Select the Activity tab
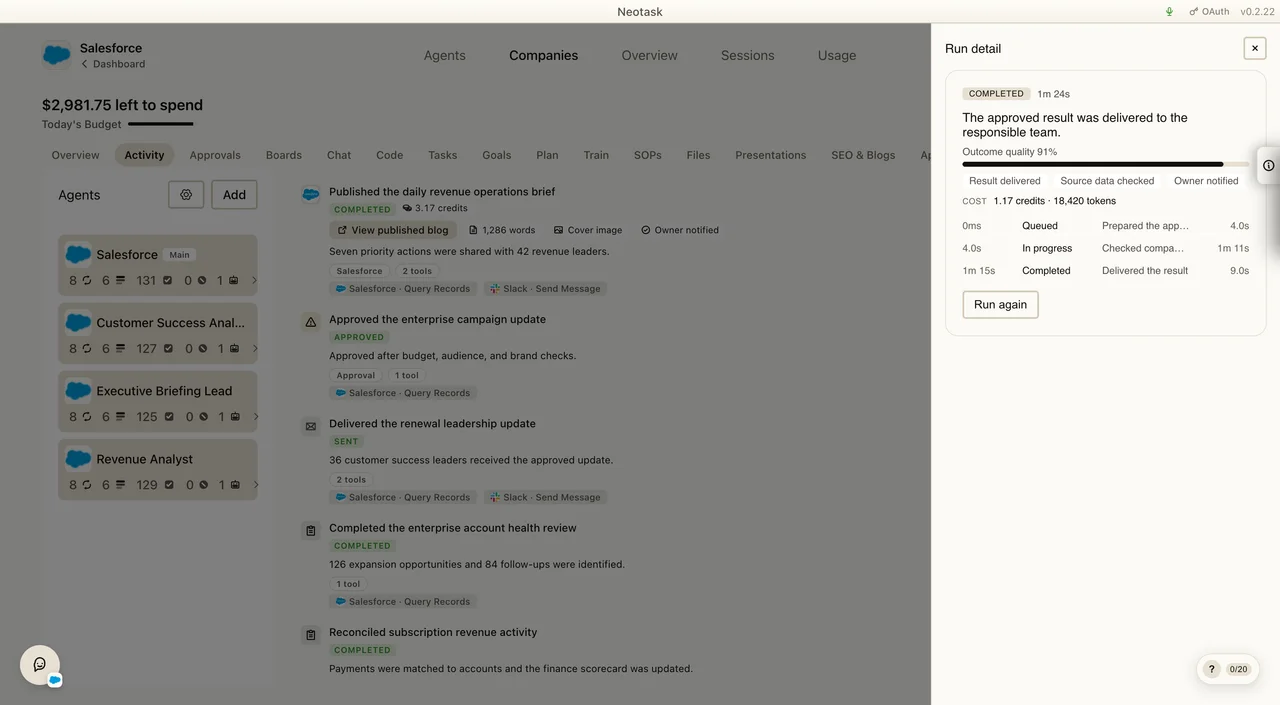This screenshot has height=705, width=1280. click(x=144, y=155)
